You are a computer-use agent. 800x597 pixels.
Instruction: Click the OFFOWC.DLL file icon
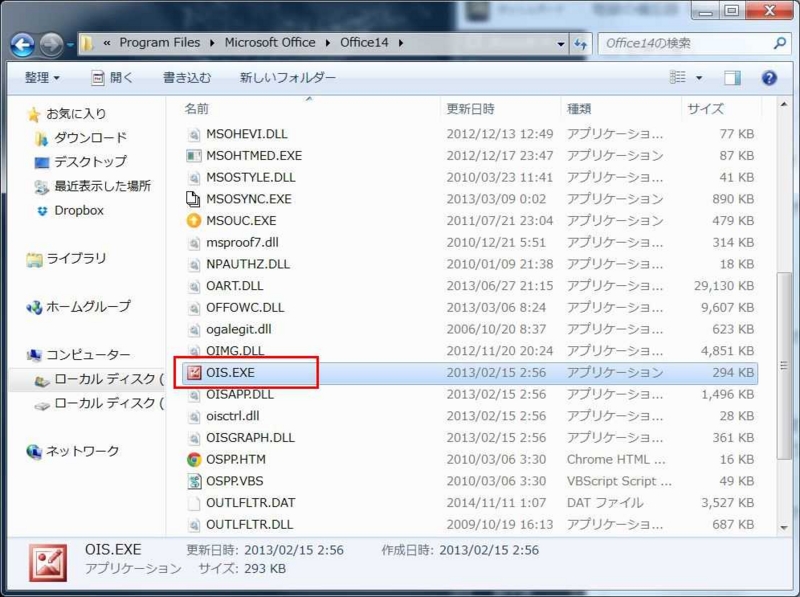click(x=194, y=308)
